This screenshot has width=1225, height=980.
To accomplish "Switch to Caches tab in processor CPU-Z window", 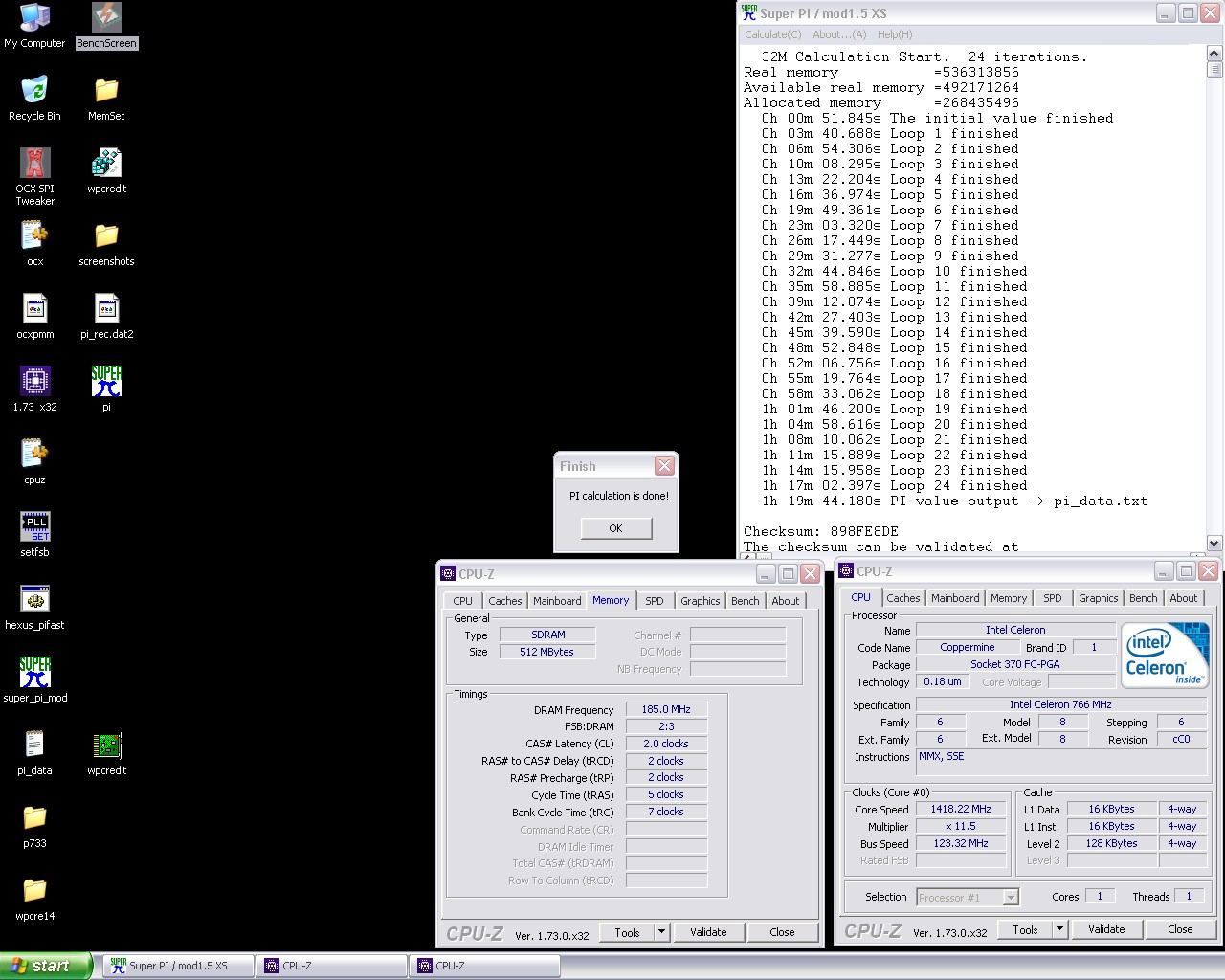I will [x=903, y=598].
